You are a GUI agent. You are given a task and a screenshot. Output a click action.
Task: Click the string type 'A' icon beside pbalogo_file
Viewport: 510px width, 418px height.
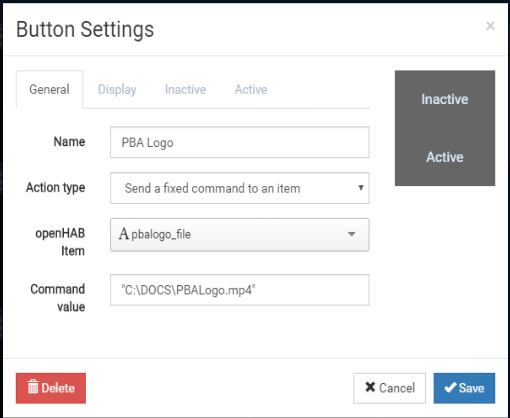click(123, 234)
